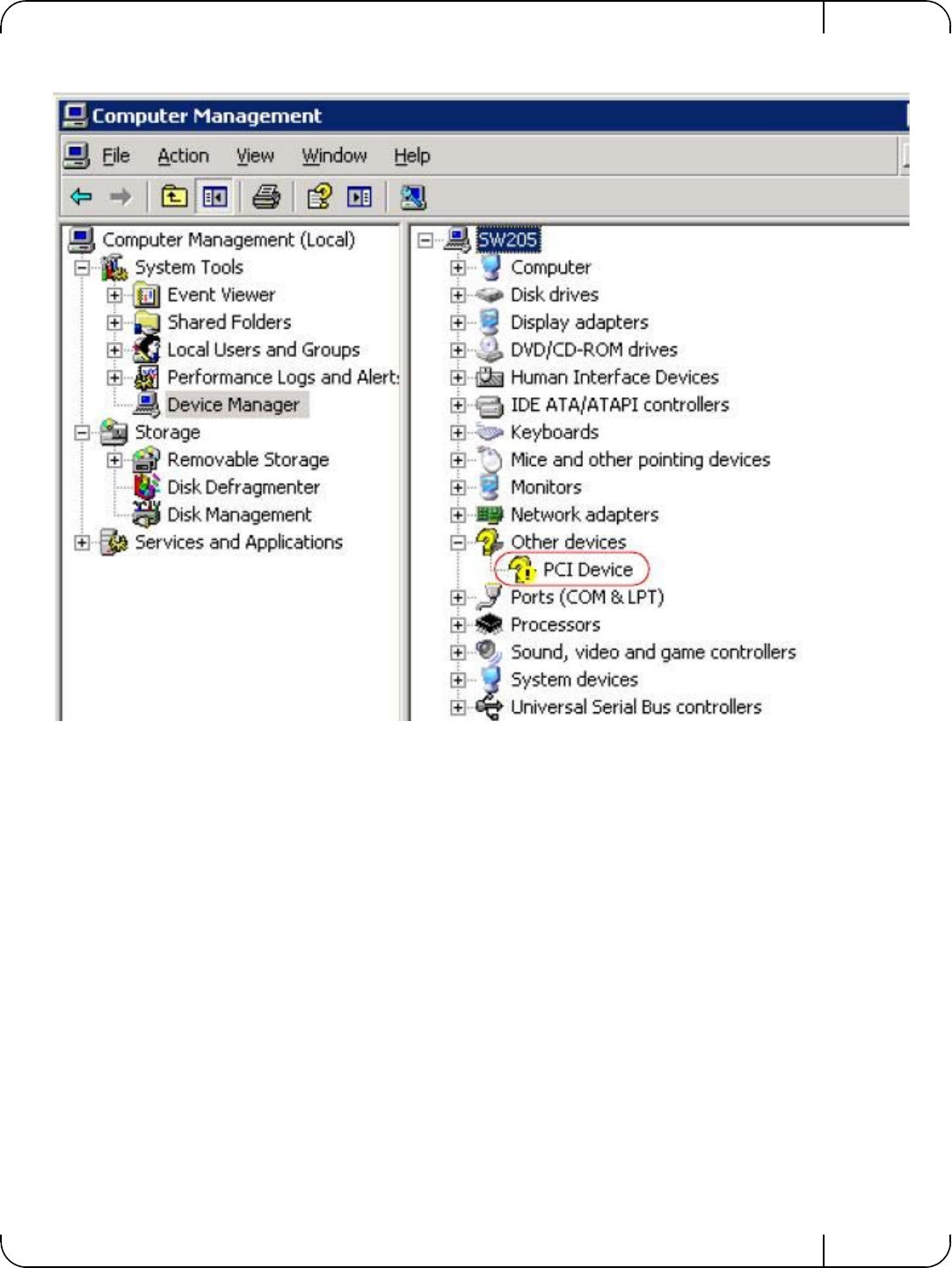Expand the Removable Storage node

click(114, 460)
